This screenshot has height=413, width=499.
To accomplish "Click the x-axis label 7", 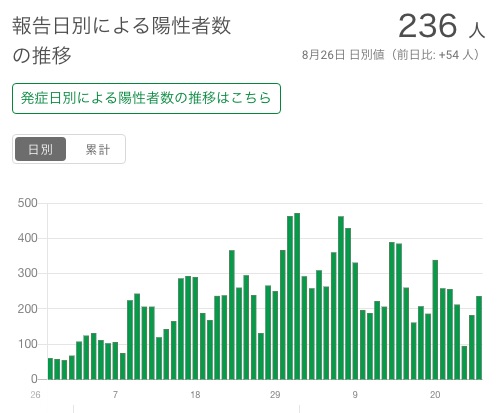I will [115, 395].
